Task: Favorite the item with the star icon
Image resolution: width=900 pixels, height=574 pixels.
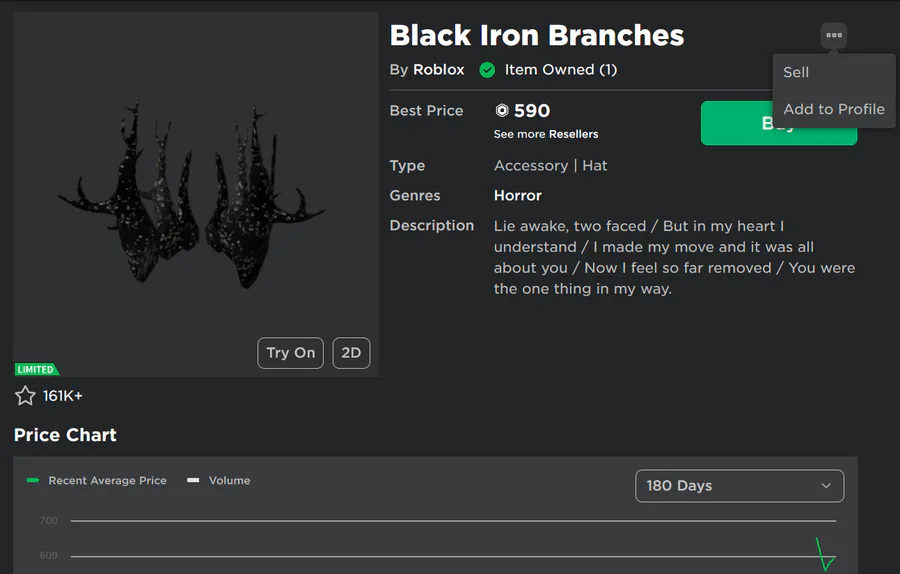Action: point(25,395)
